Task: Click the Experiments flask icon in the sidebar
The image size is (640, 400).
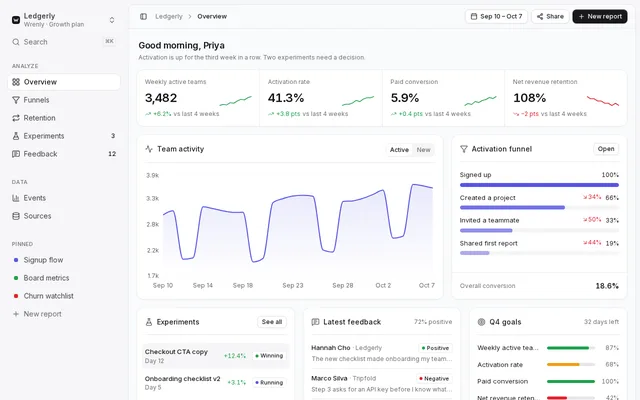Action: coord(16,136)
